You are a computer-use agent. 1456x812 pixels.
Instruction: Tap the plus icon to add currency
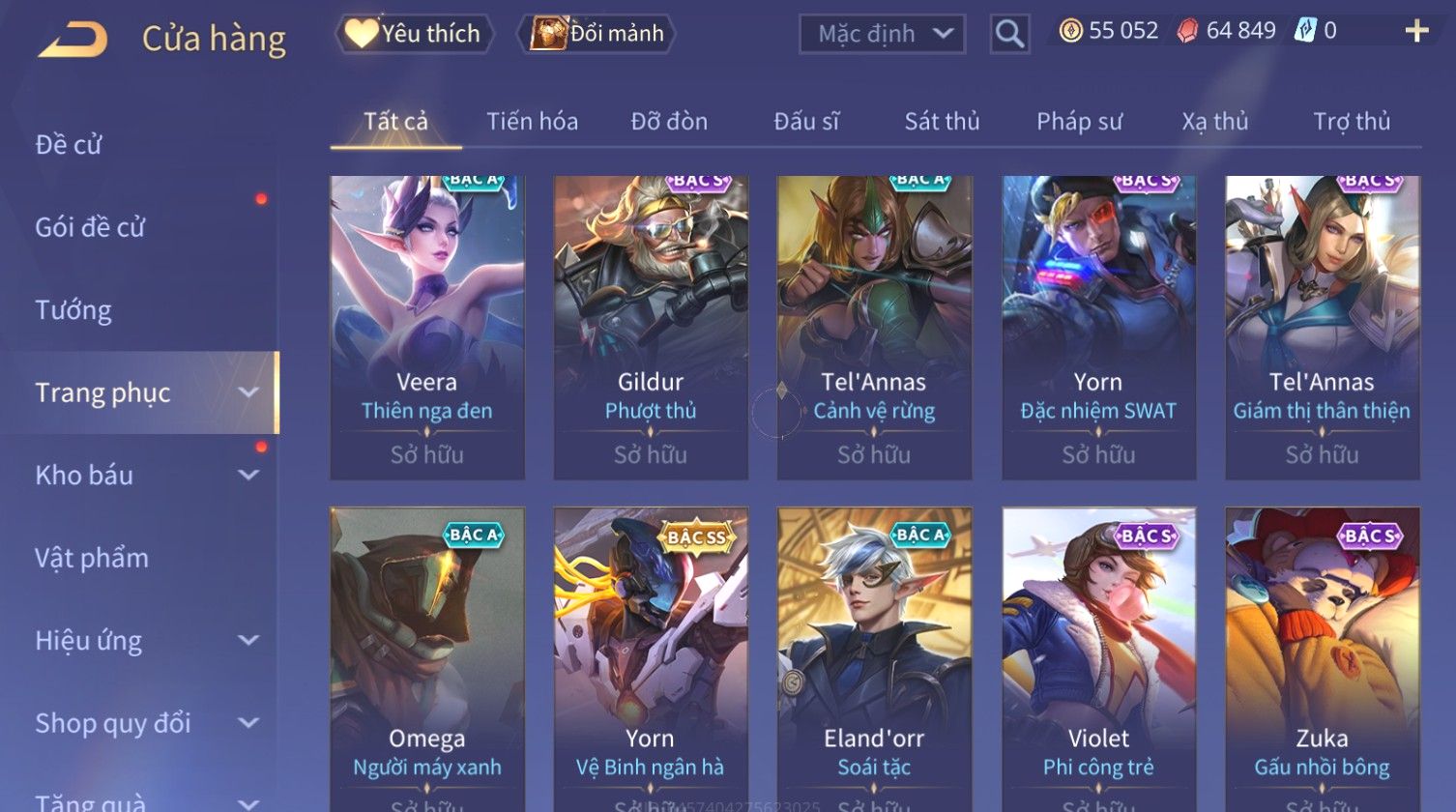(1416, 32)
